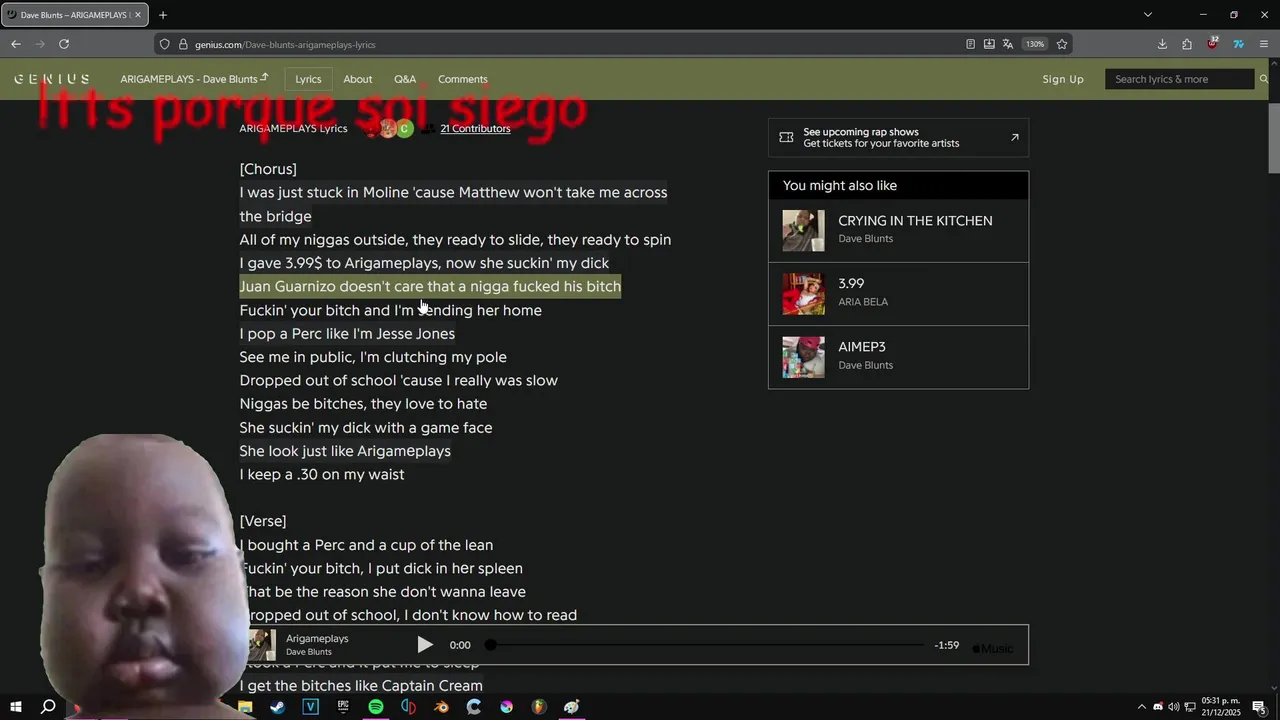This screenshot has height=720, width=1280.
Task: Switch to the About tab
Action: 358,79
